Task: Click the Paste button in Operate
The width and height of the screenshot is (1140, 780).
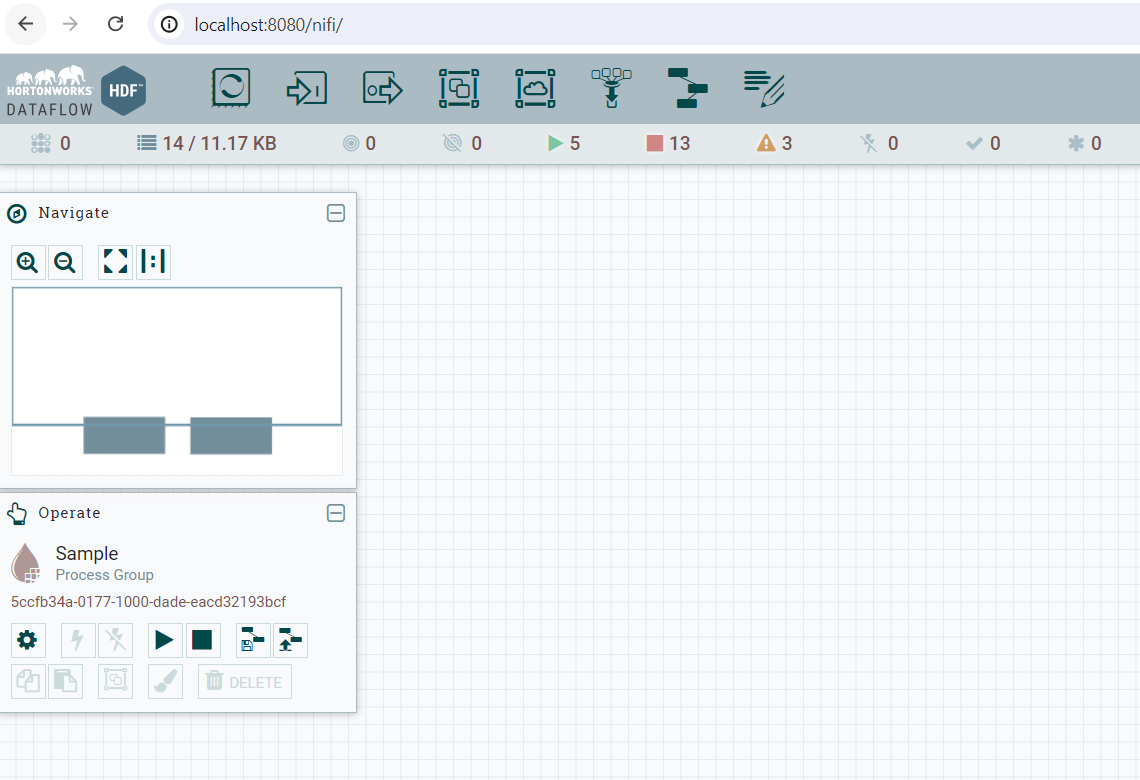Action: 65,681
